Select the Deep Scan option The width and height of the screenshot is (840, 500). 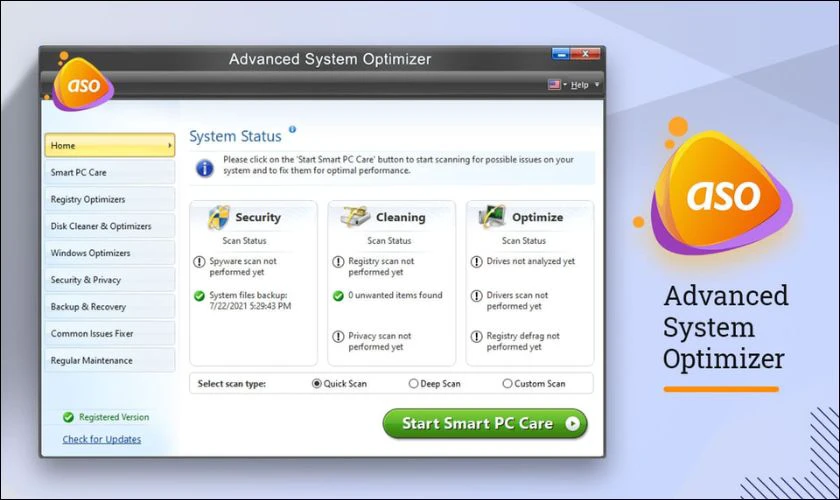pos(414,383)
